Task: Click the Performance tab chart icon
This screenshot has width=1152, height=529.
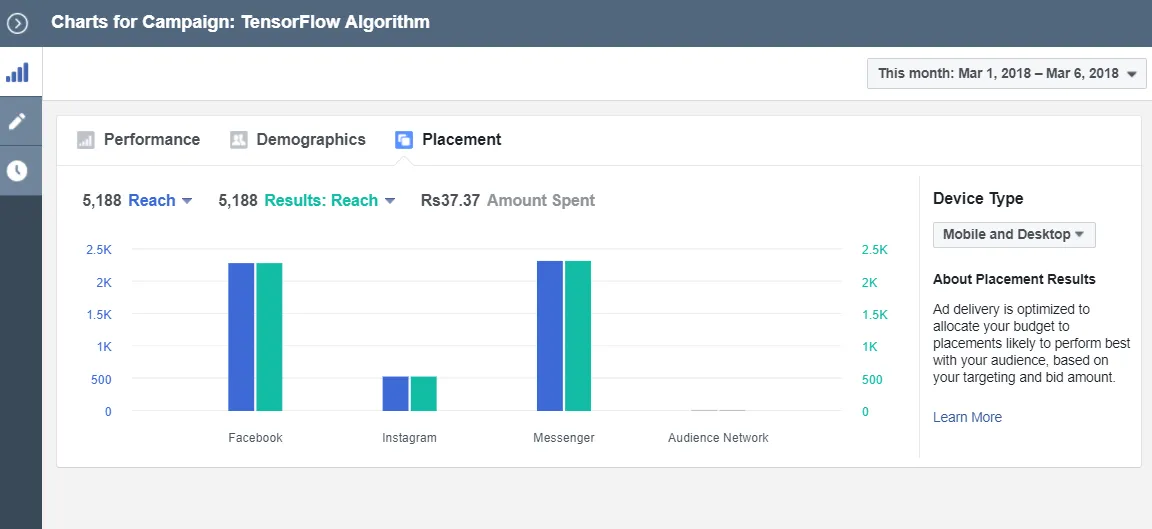Action: [x=86, y=140]
